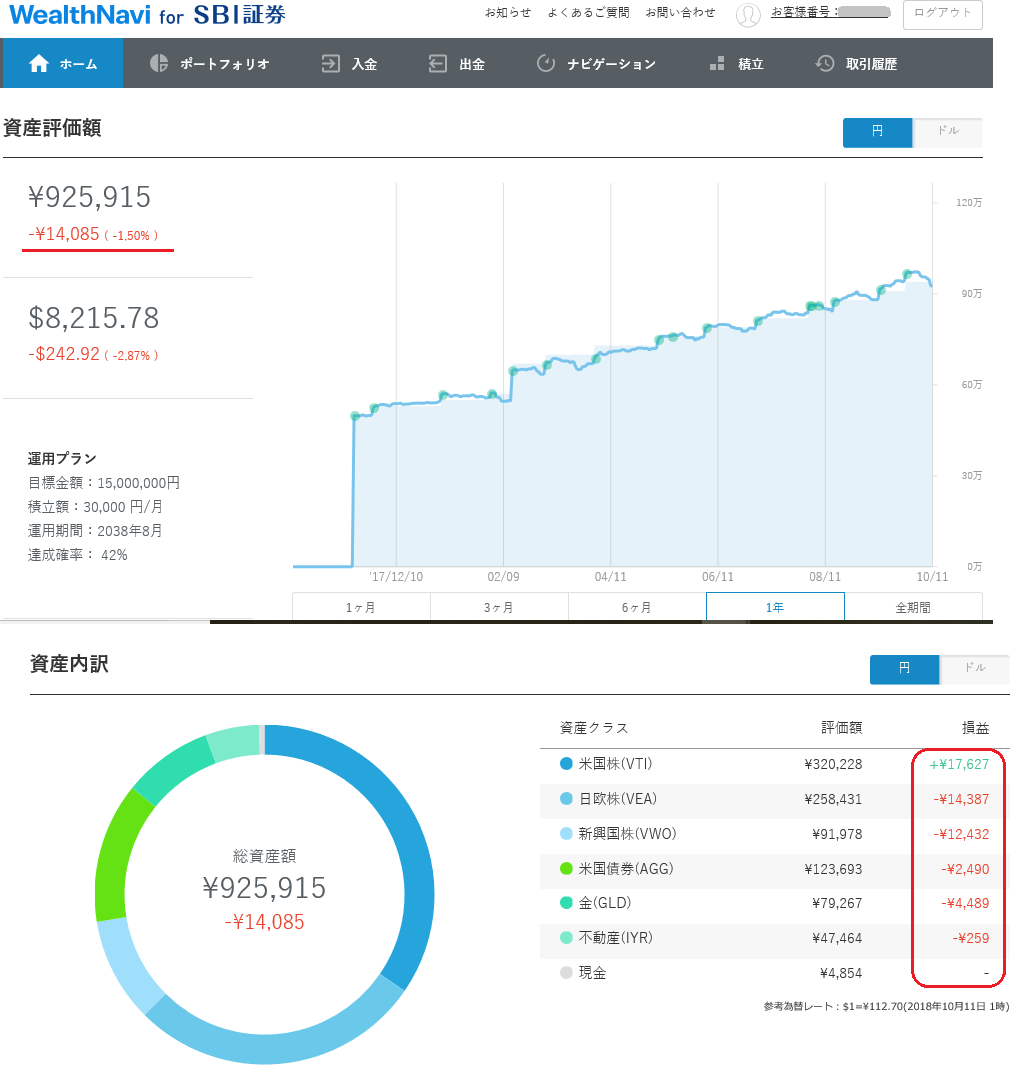Select 円 in the 資産内訳 currency toggle
The image size is (1023, 1077).
904,669
